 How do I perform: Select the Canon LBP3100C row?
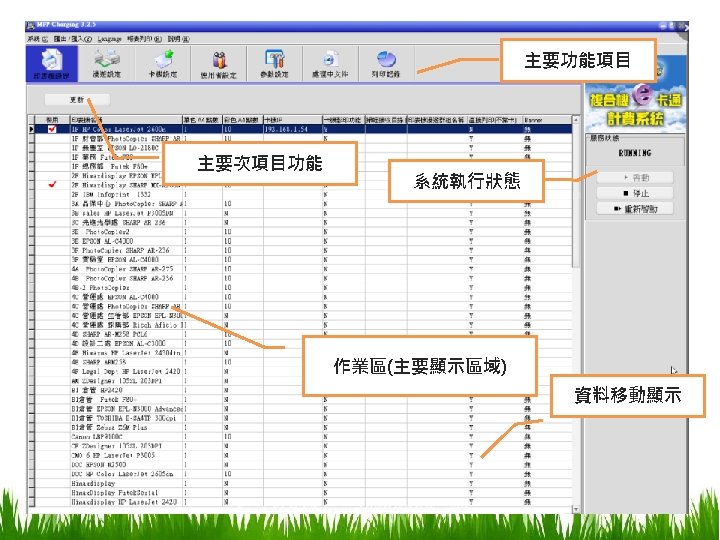pyautogui.click(x=301, y=437)
